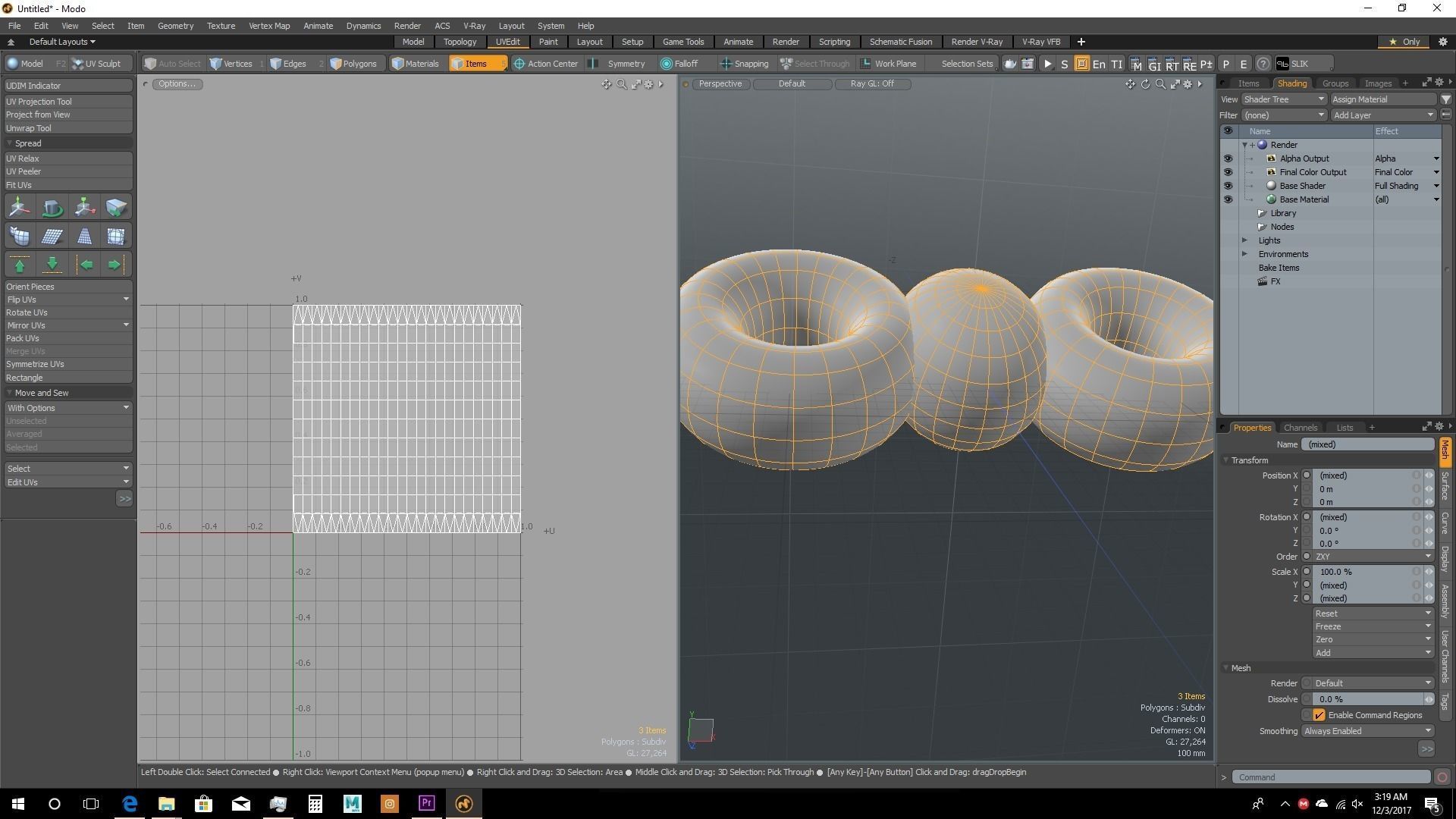Toggle visibility of Alpha Output layer
Viewport: 1456px width, 819px height.
1228,158
